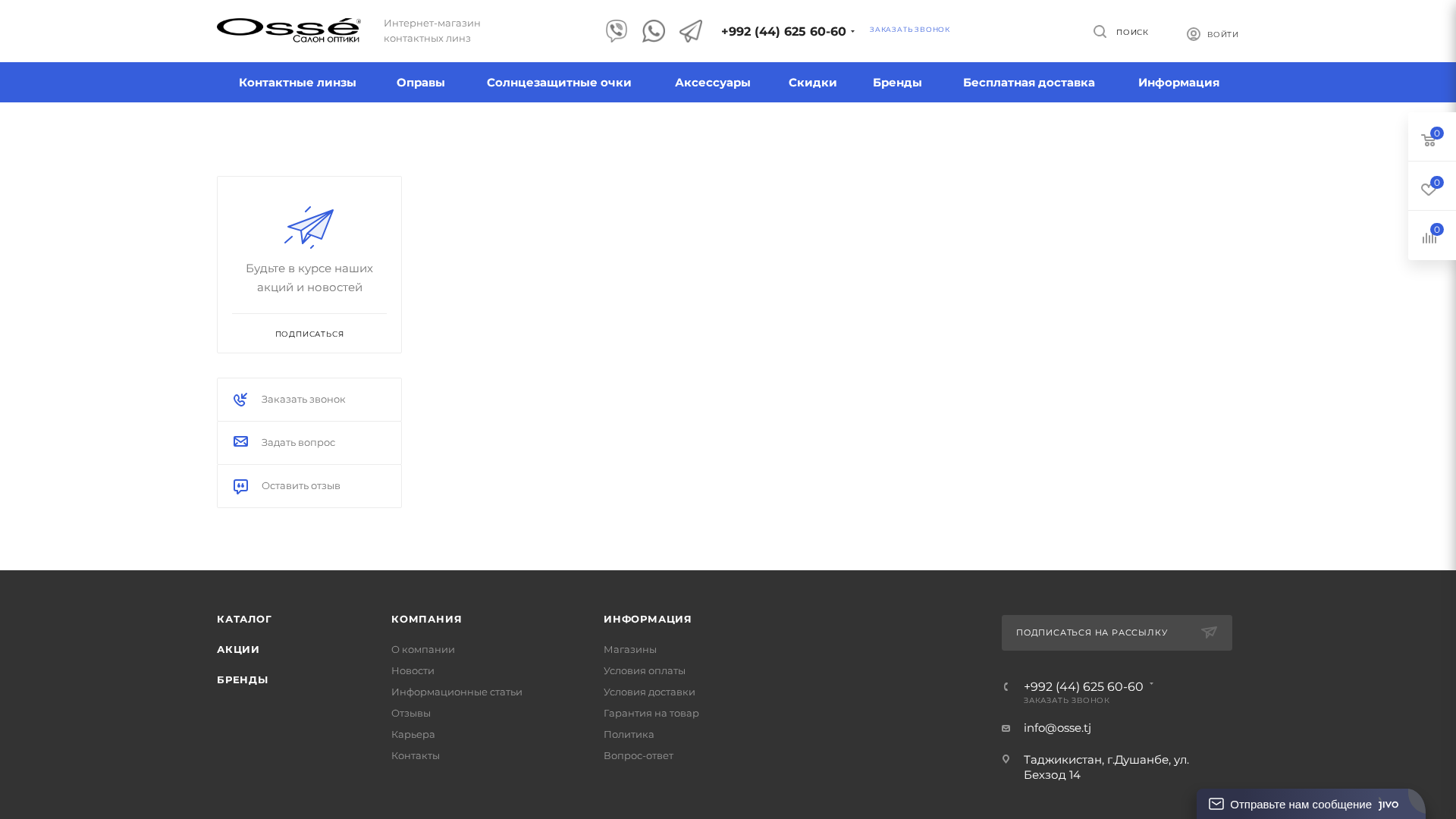
Task: Click phone icon next to Заказать звонок
Action: [x=240, y=400]
